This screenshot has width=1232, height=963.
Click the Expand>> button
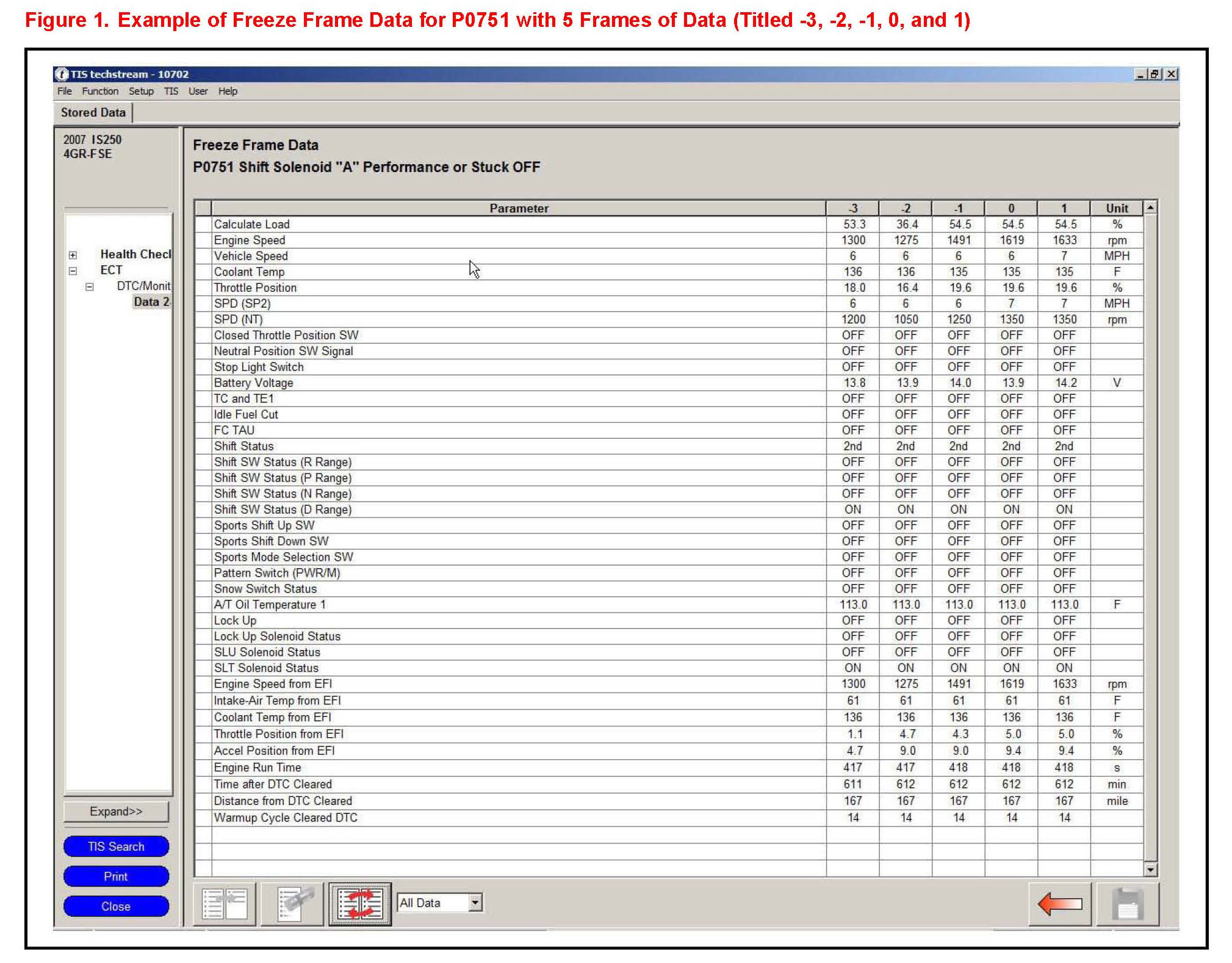[116, 812]
